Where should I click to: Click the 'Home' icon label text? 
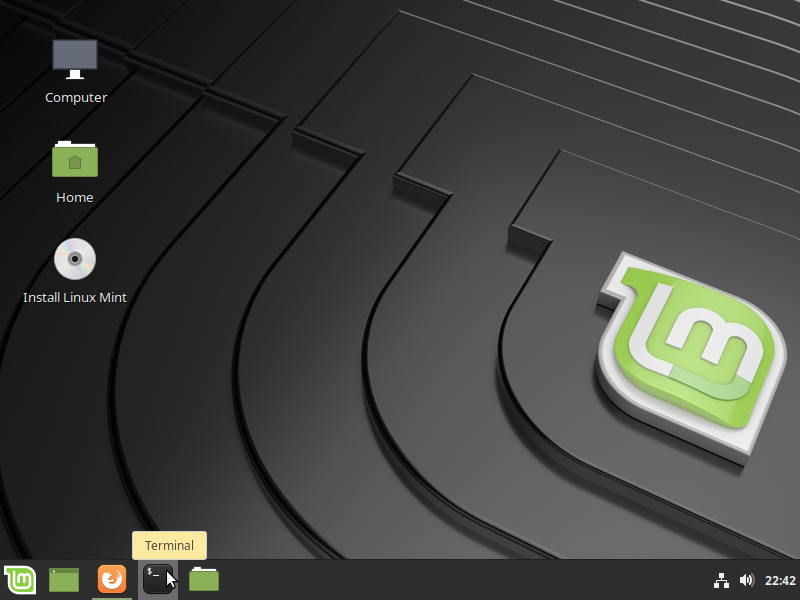[74, 197]
